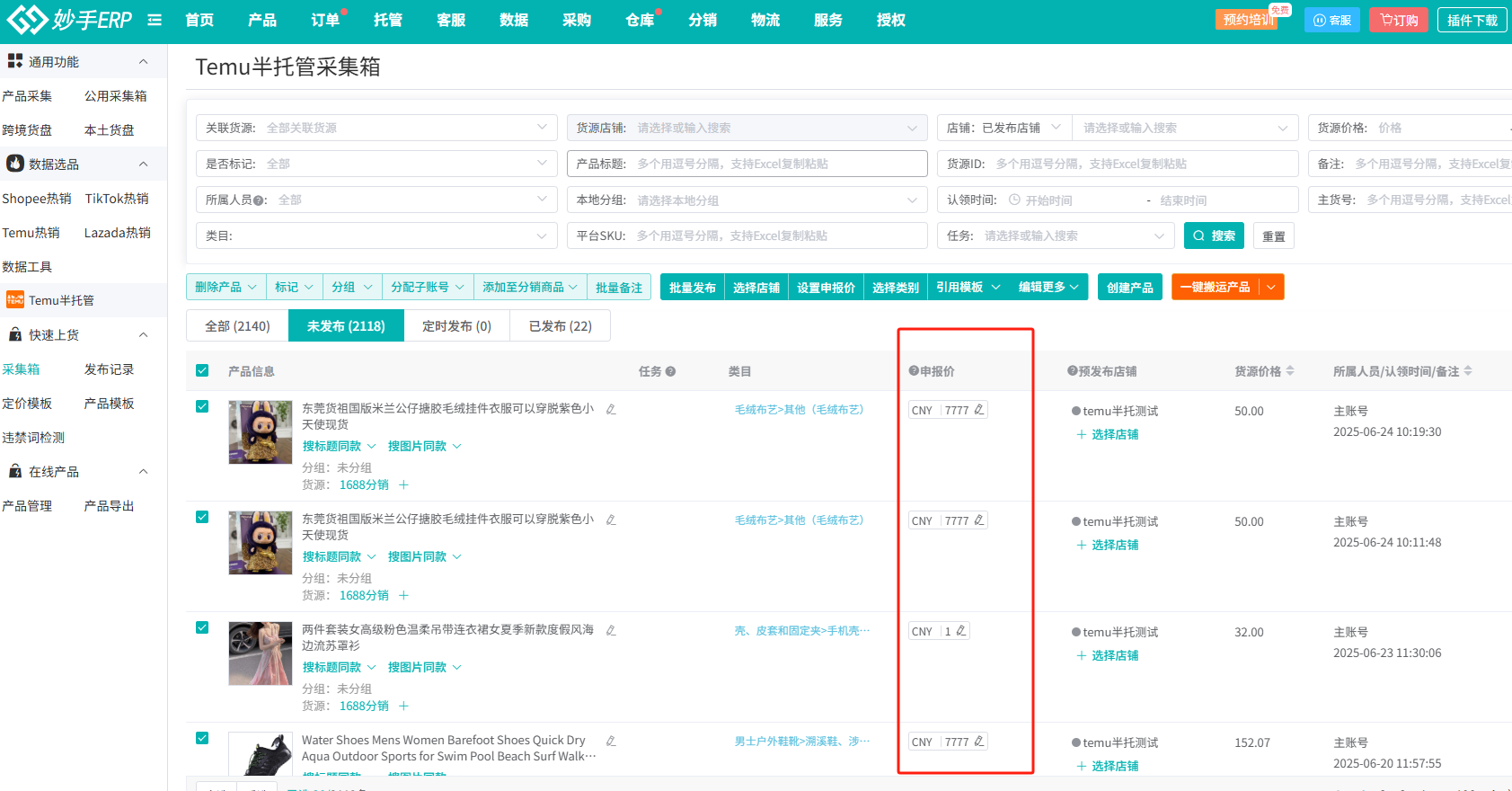Open 所属人员 dropdown
The width and height of the screenshot is (1512, 791).
(376, 200)
